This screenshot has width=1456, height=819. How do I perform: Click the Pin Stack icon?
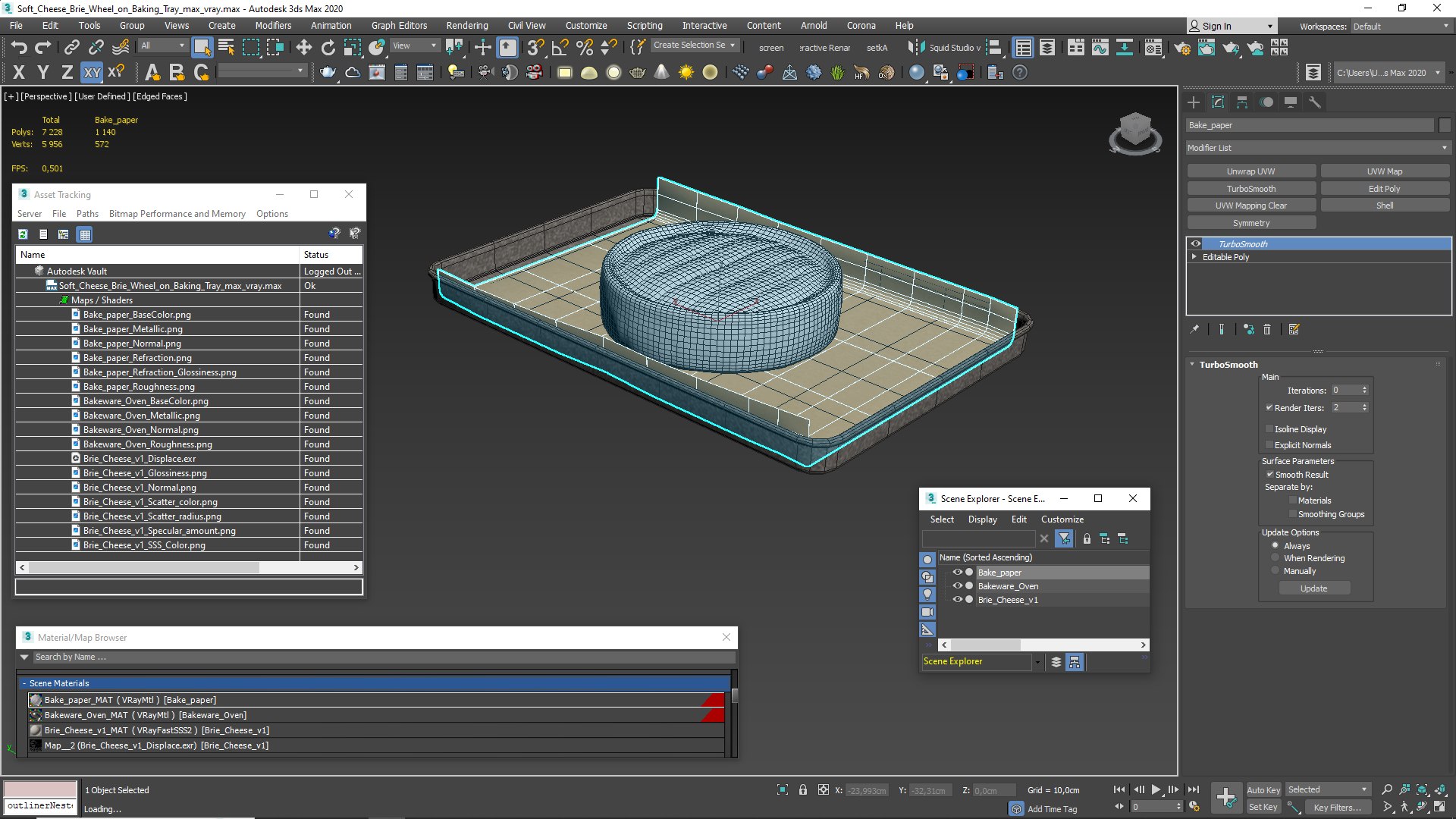click(x=1195, y=329)
